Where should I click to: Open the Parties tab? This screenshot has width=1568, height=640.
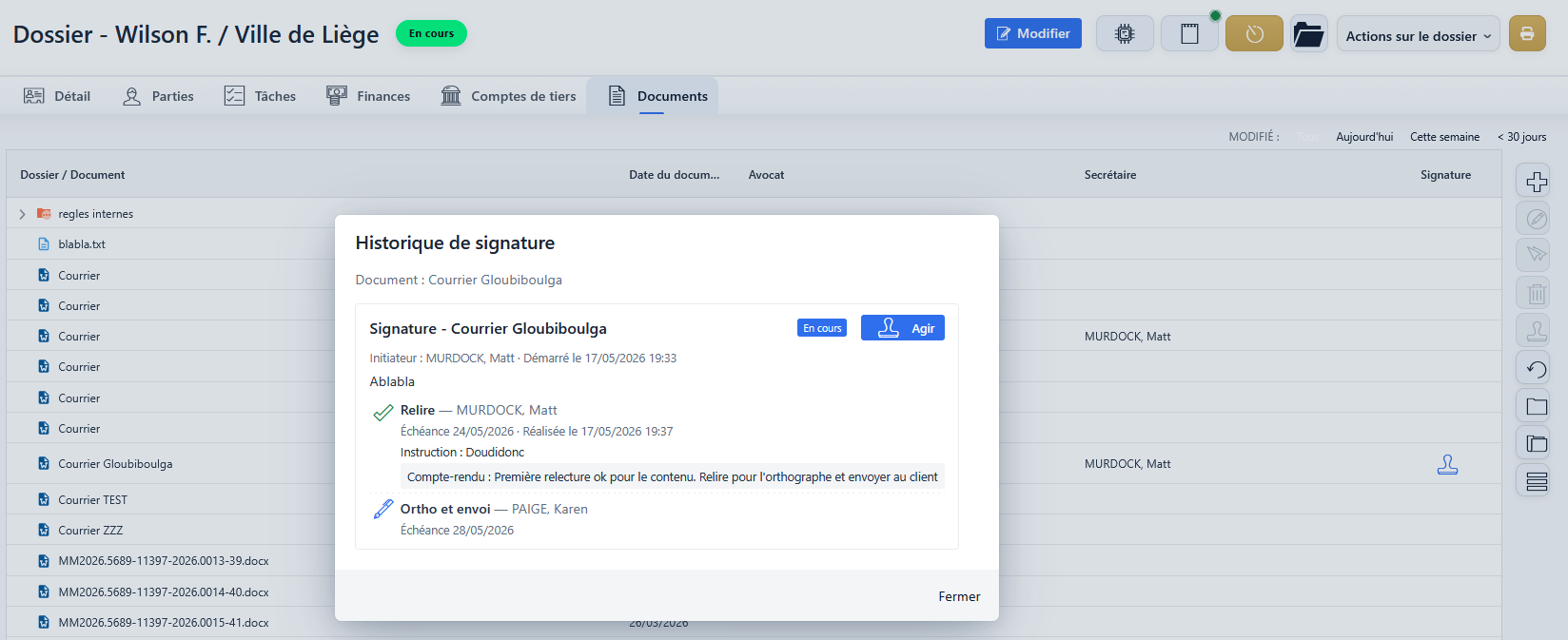click(x=158, y=96)
